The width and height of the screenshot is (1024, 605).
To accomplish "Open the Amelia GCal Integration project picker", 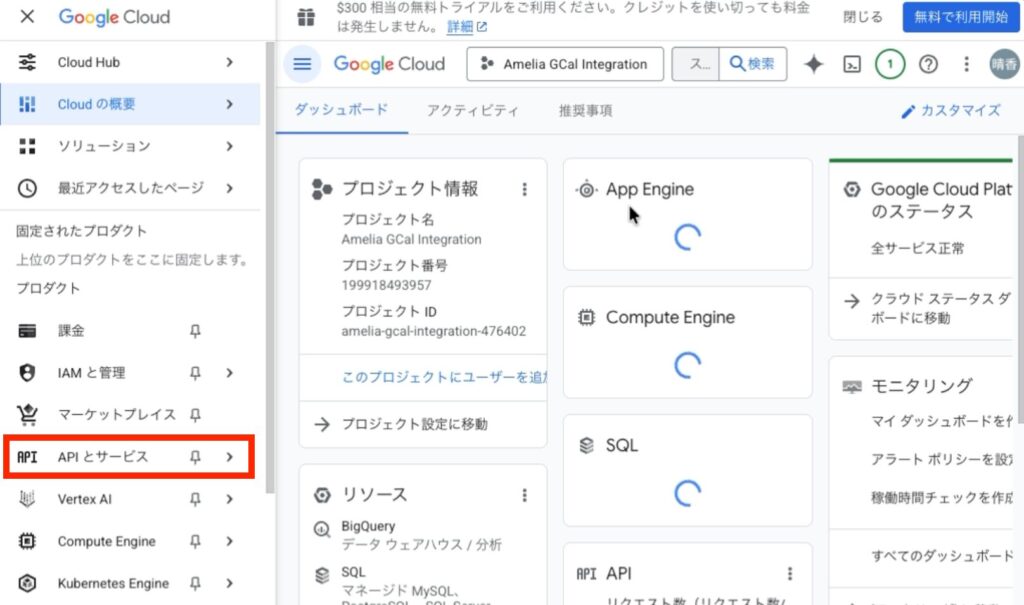I will tap(565, 64).
